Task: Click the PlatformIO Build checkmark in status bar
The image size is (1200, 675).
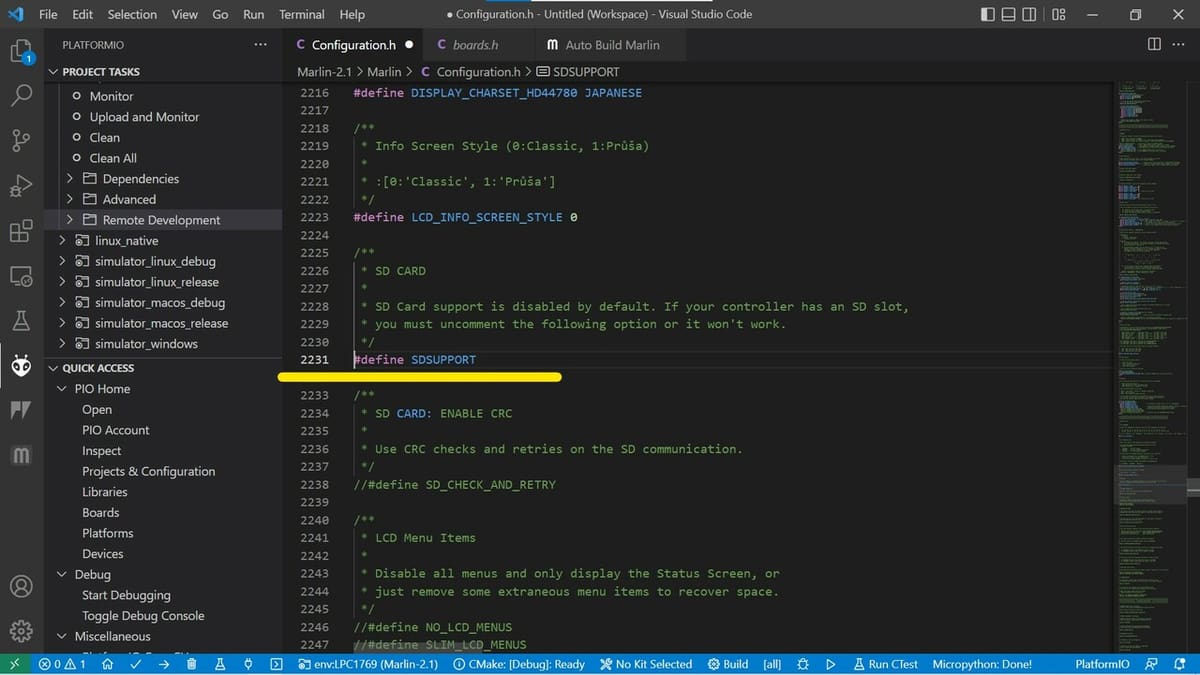Action: tap(136, 664)
